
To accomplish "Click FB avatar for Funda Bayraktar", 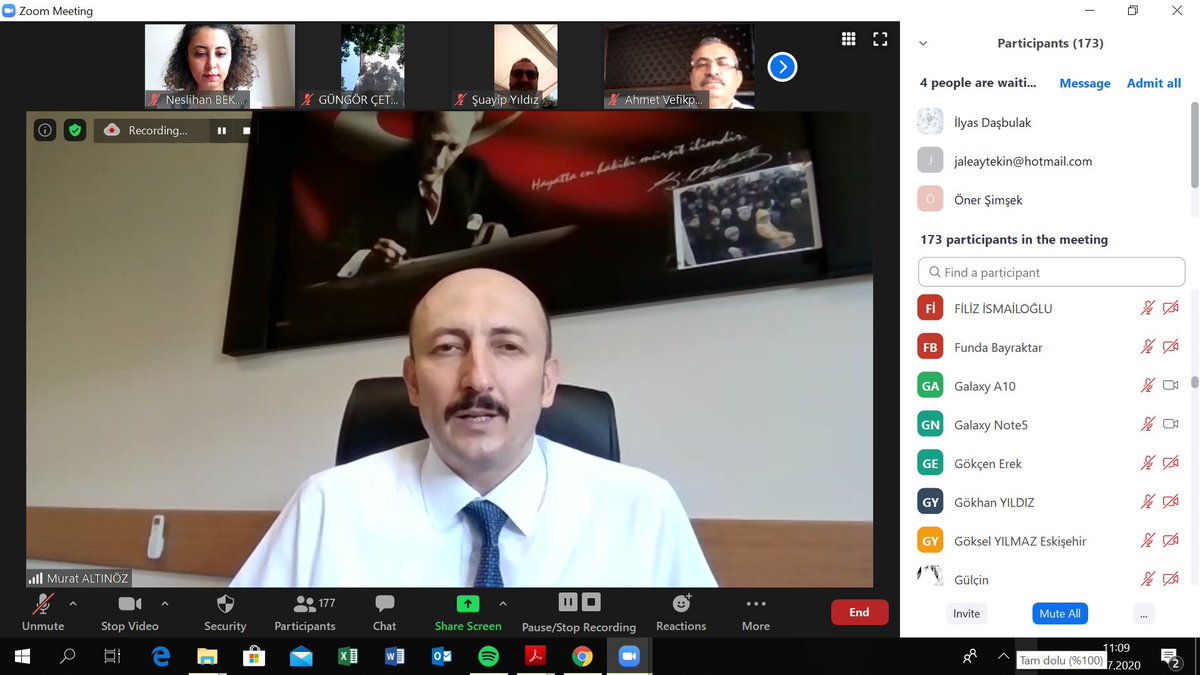I will click(930, 347).
